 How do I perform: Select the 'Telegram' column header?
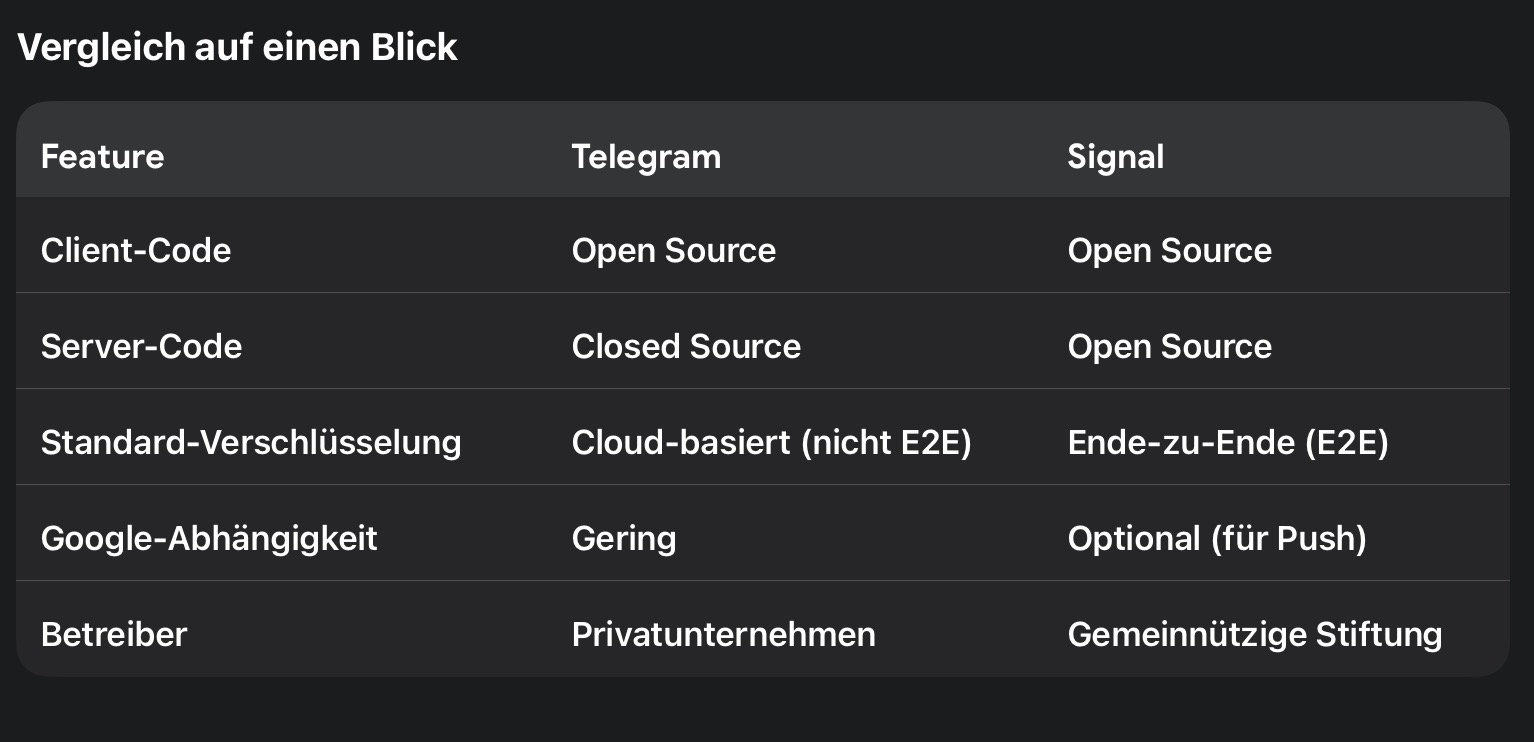(x=646, y=157)
